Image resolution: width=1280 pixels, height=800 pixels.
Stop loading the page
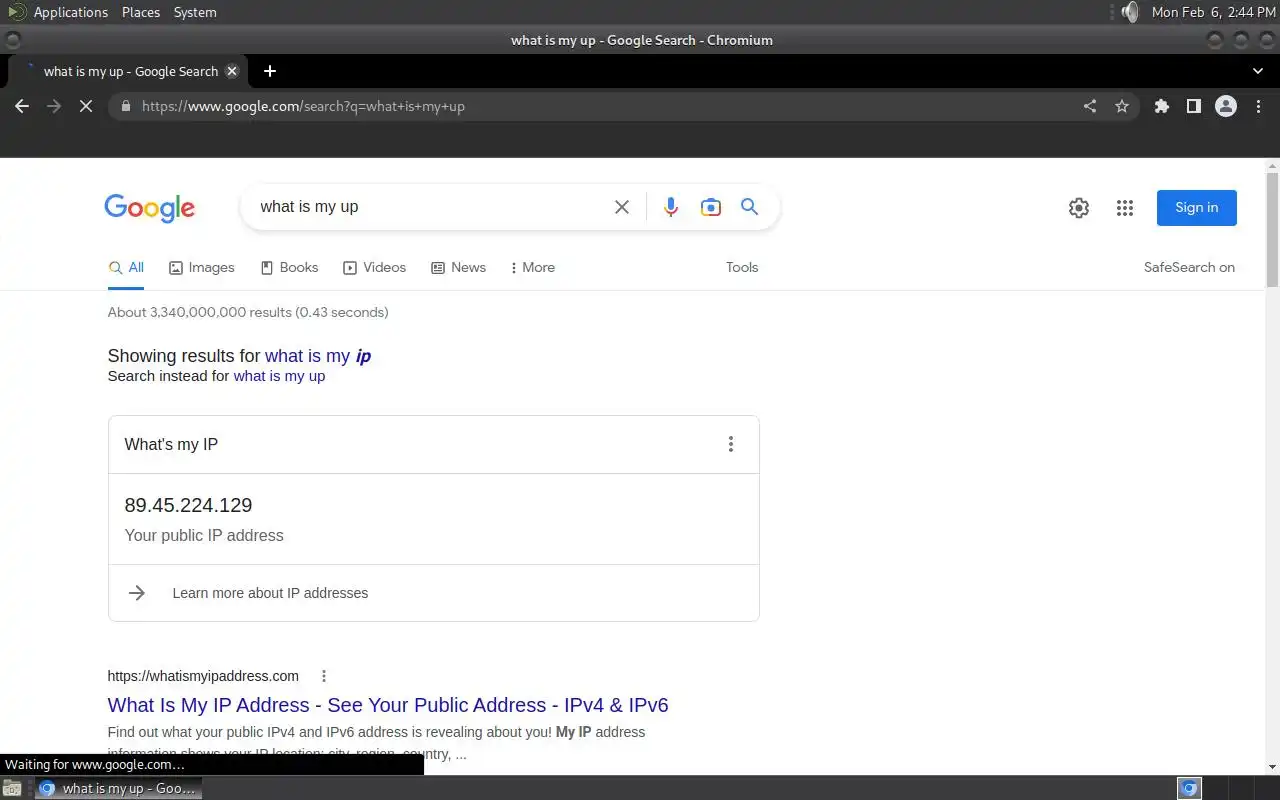(86, 106)
